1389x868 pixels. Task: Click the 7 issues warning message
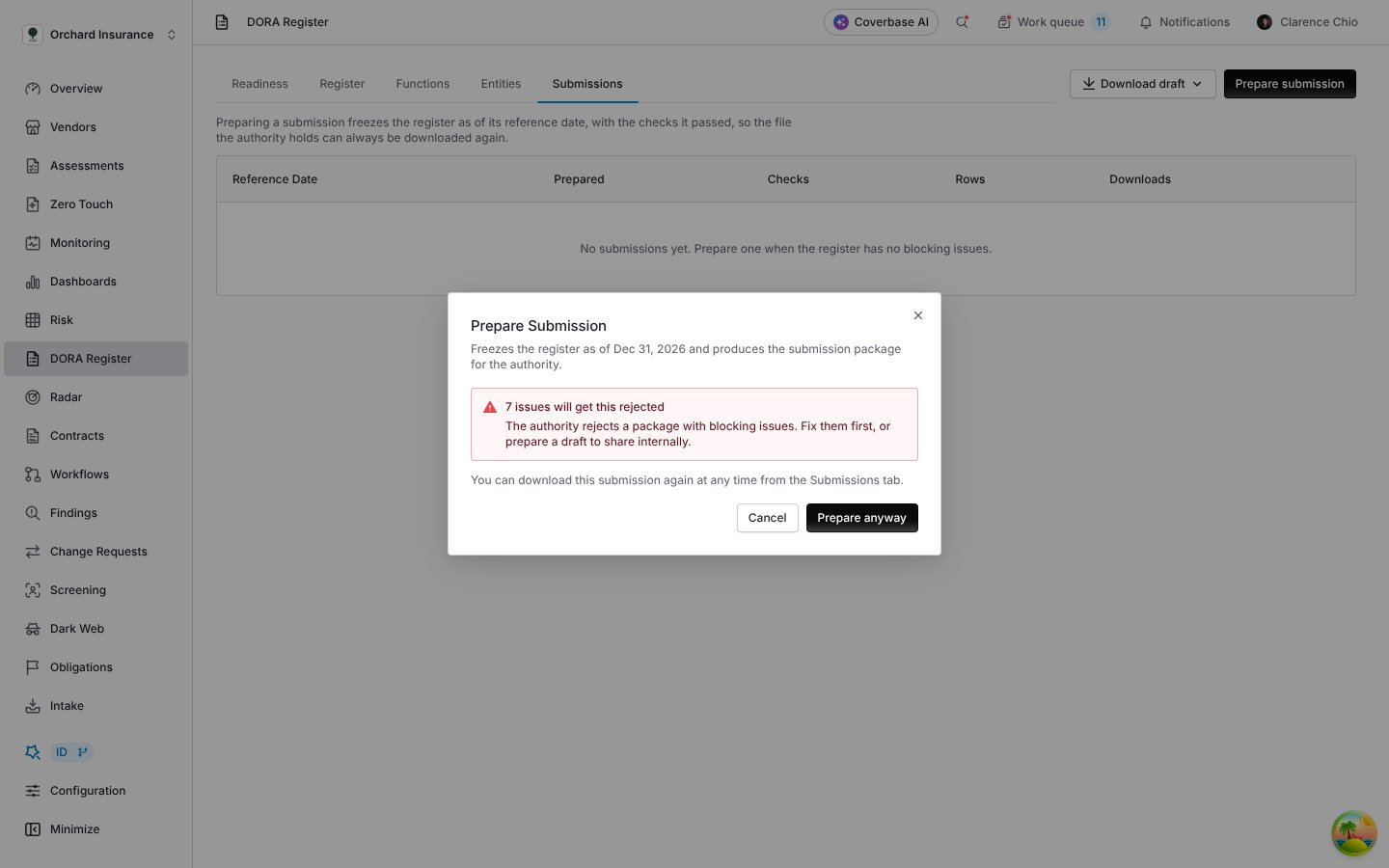(x=694, y=424)
